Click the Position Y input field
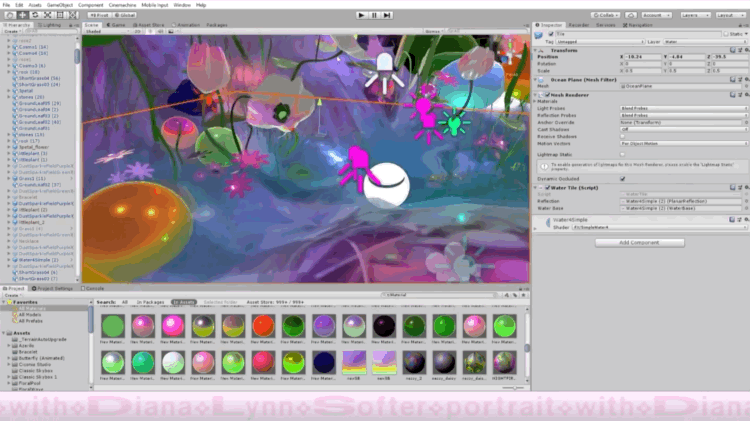Image resolution: width=750 pixels, height=421 pixels. click(x=686, y=57)
